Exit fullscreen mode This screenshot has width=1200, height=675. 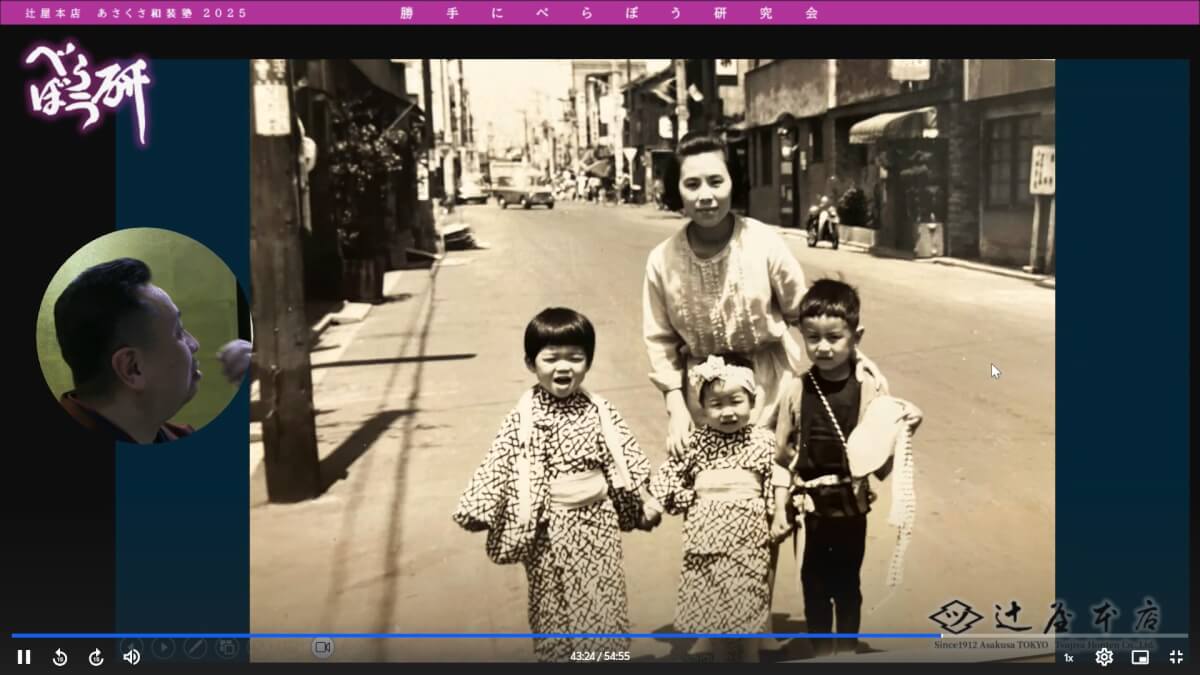(x=1176, y=657)
